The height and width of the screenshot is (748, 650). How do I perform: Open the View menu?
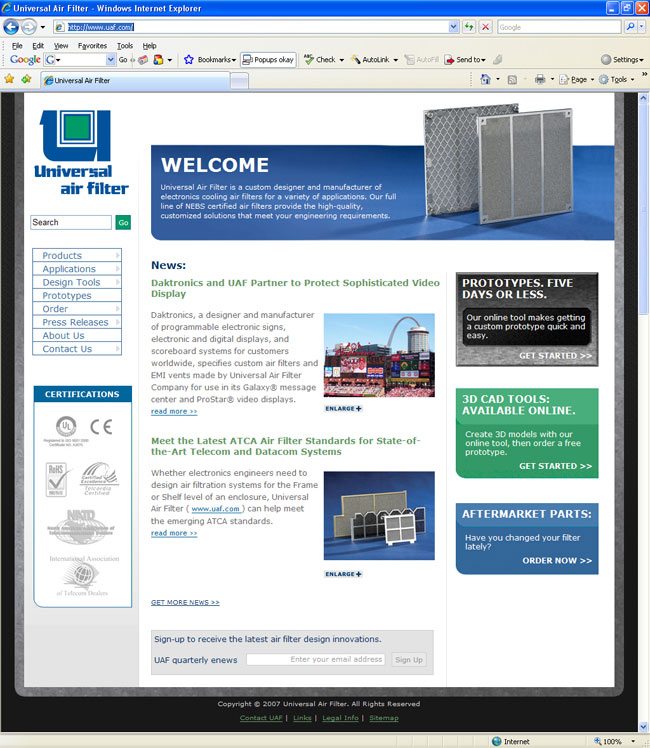coord(61,46)
